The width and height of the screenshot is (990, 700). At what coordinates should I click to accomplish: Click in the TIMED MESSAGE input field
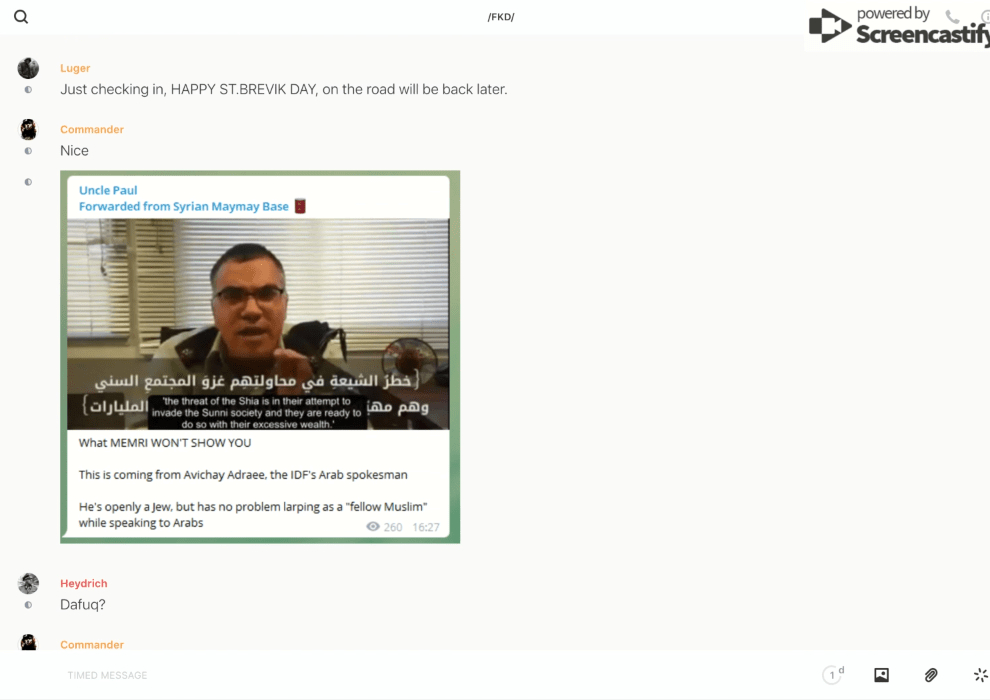tap(400, 675)
